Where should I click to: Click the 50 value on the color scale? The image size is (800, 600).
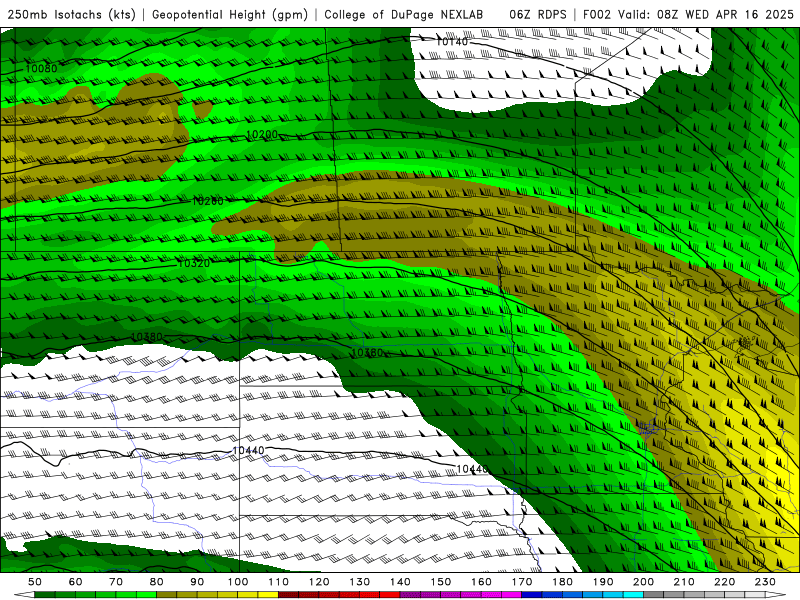tap(35, 582)
